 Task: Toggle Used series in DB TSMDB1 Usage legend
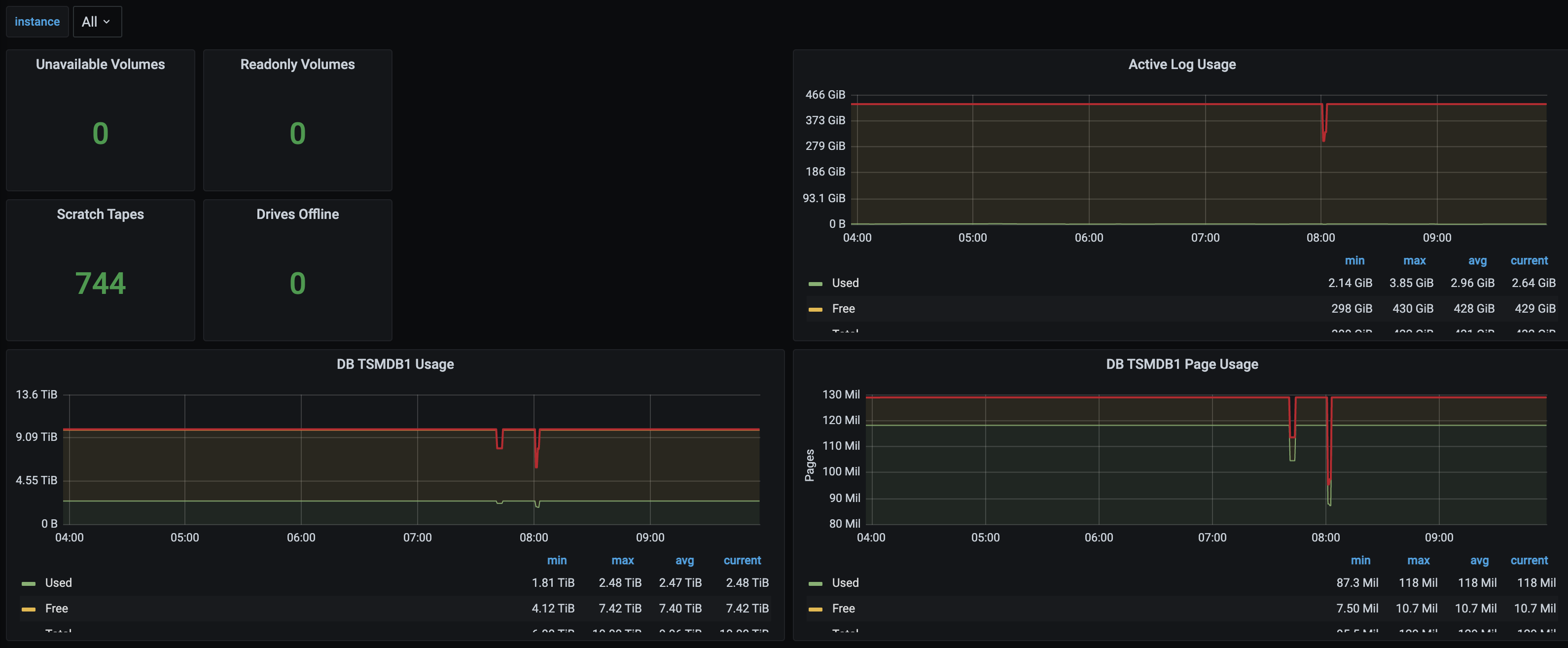coord(59,583)
